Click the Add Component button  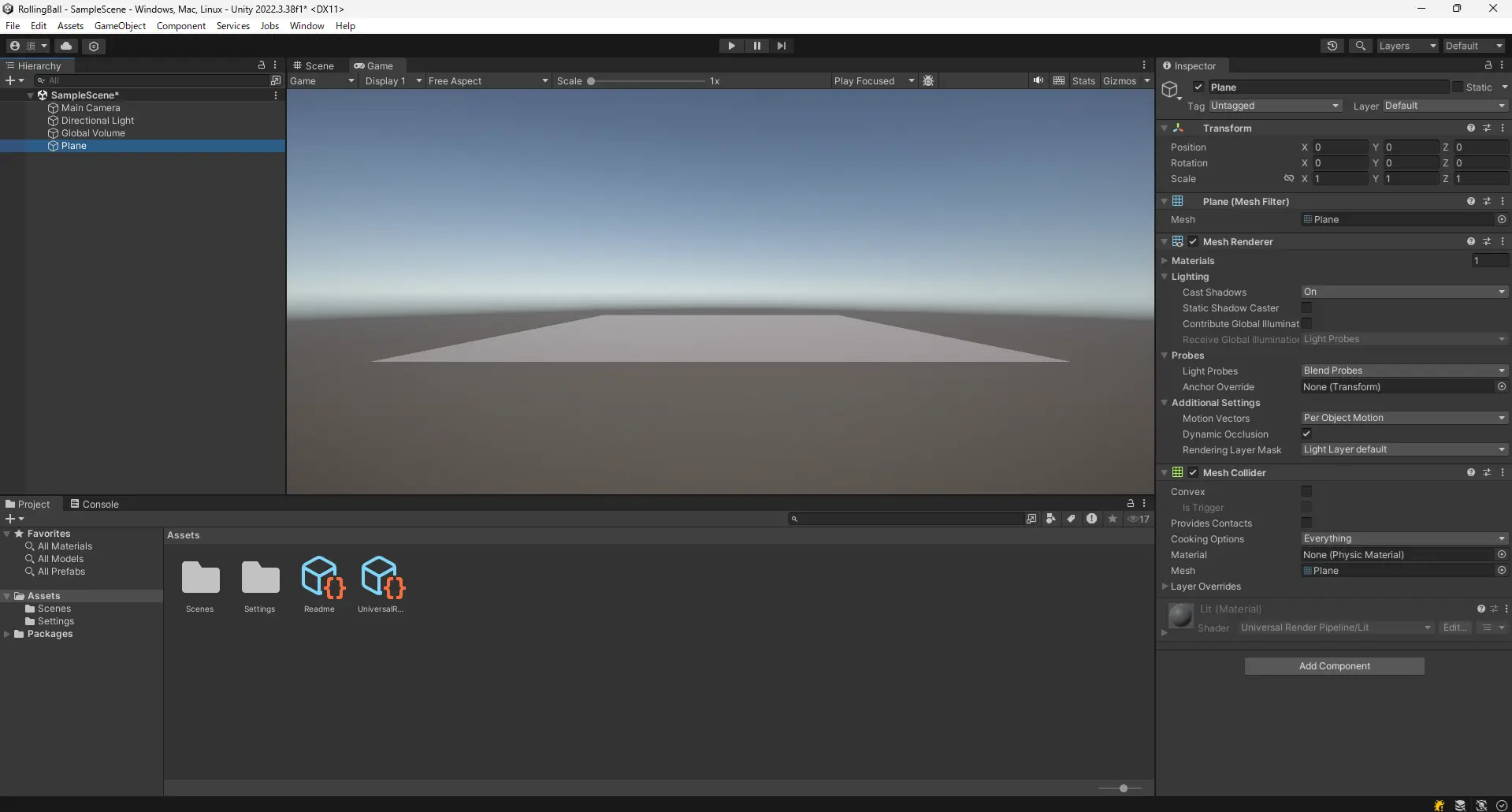[x=1334, y=666]
